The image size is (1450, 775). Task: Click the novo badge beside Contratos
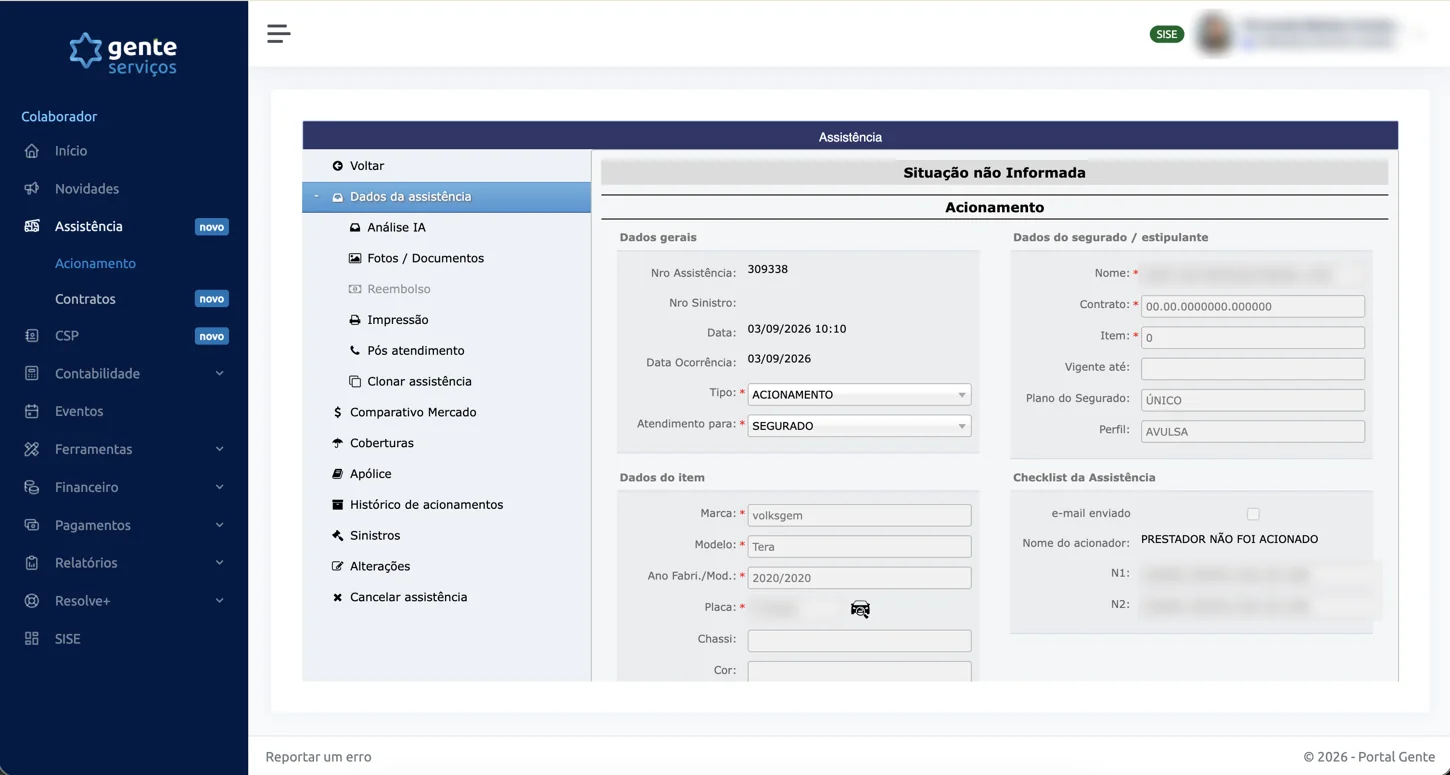click(211, 299)
